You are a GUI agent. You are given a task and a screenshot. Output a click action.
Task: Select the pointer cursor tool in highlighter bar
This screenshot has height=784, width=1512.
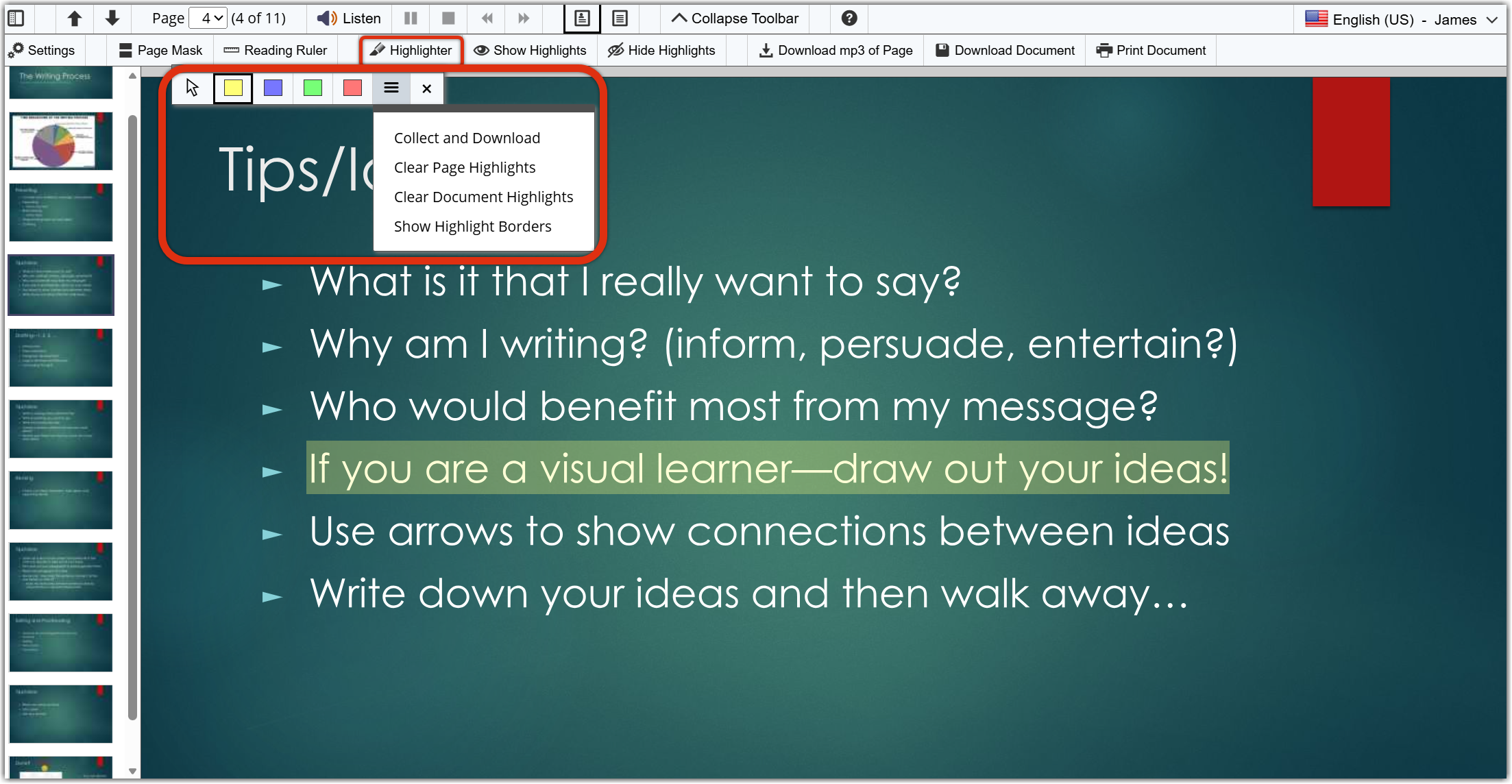coord(192,88)
